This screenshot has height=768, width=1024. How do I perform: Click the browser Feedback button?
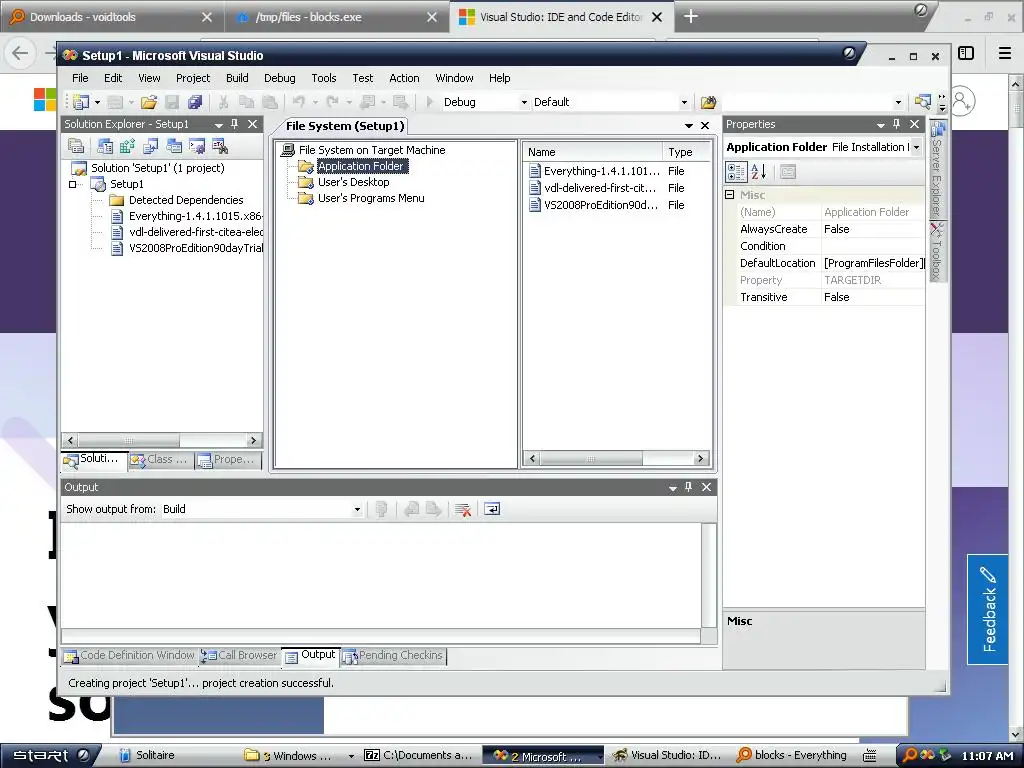[x=987, y=609]
